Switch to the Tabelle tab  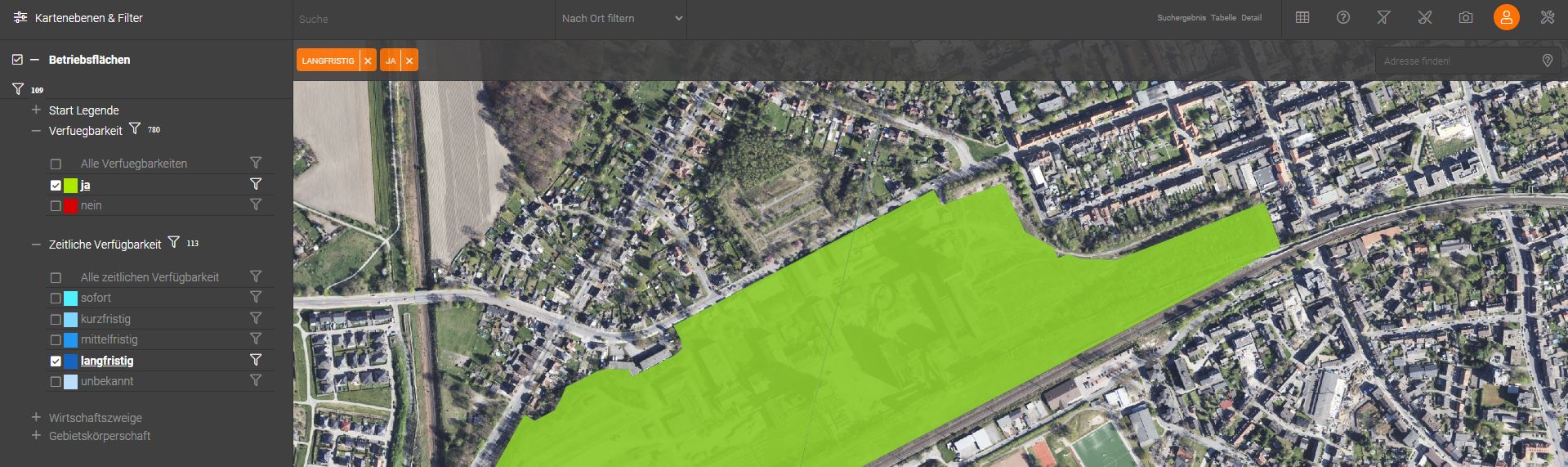1223,18
